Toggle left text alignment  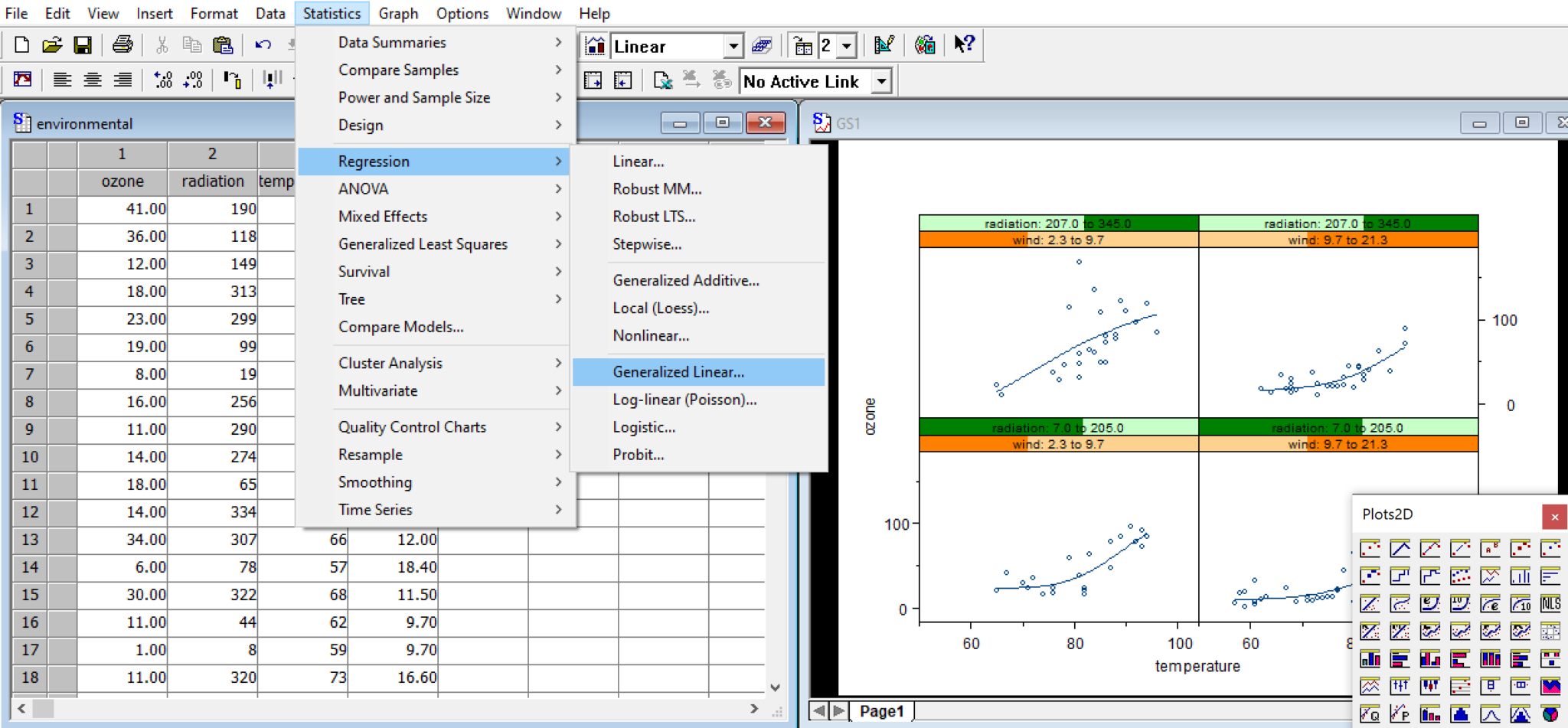62,80
